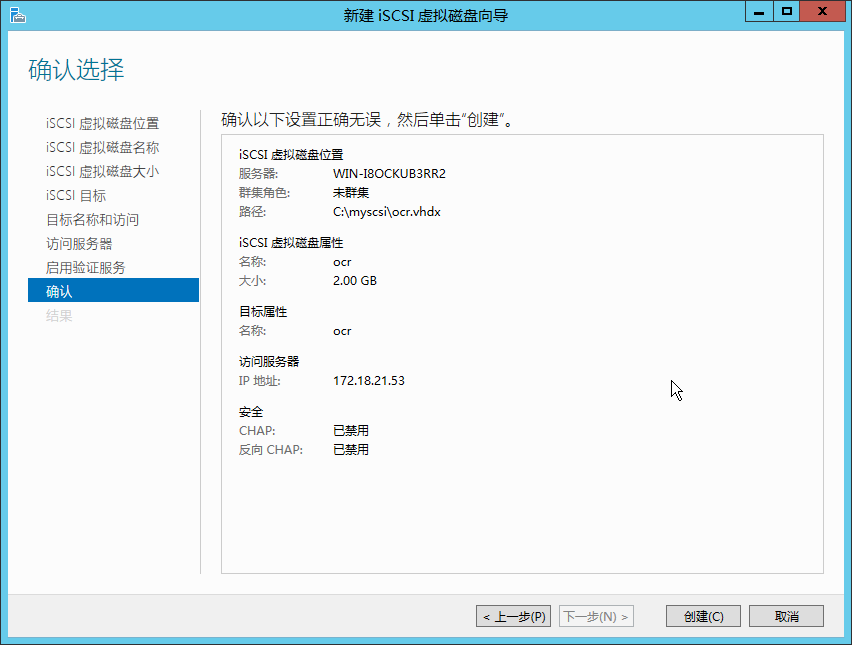Click the 反向 CHAP: label

(x=271, y=449)
